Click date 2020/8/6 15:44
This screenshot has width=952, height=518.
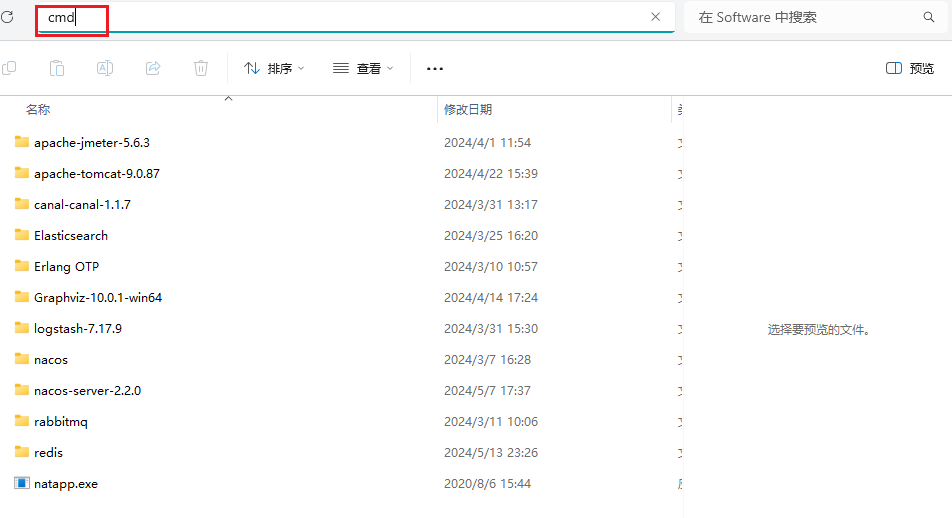tap(488, 484)
